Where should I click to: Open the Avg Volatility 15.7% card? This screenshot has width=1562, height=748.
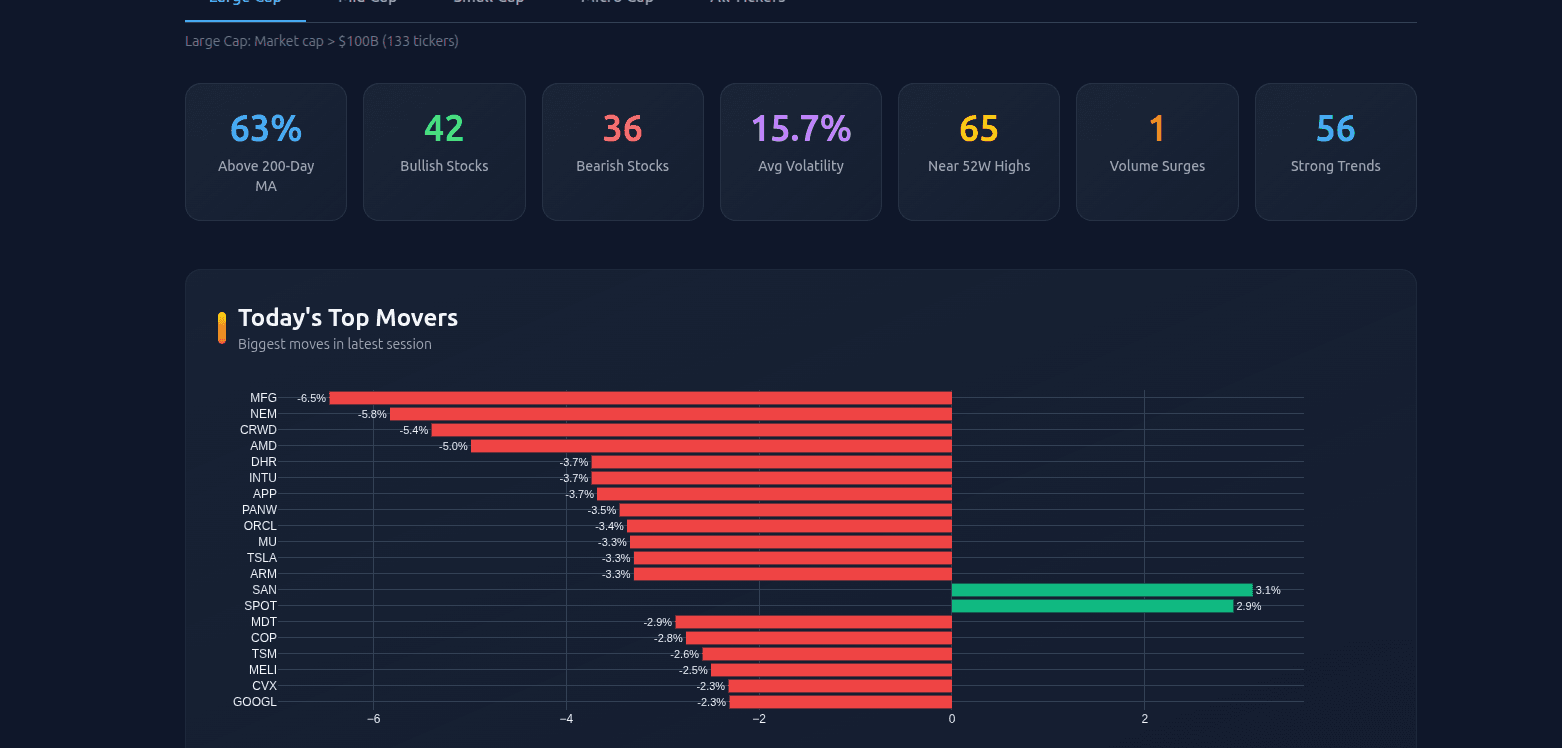[800, 151]
